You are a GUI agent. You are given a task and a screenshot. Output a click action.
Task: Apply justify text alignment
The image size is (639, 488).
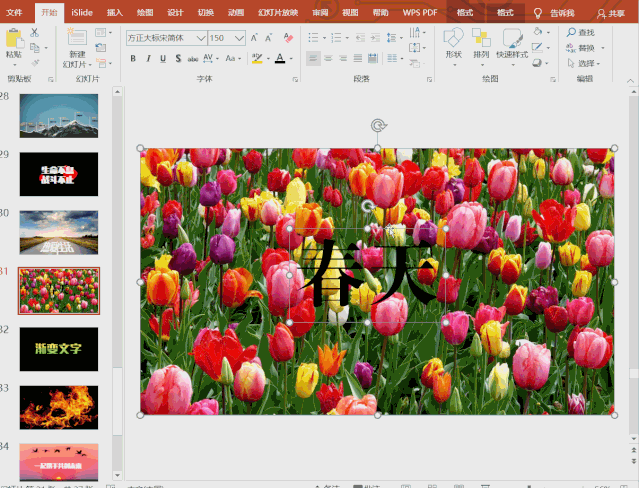[x=358, y=59]
